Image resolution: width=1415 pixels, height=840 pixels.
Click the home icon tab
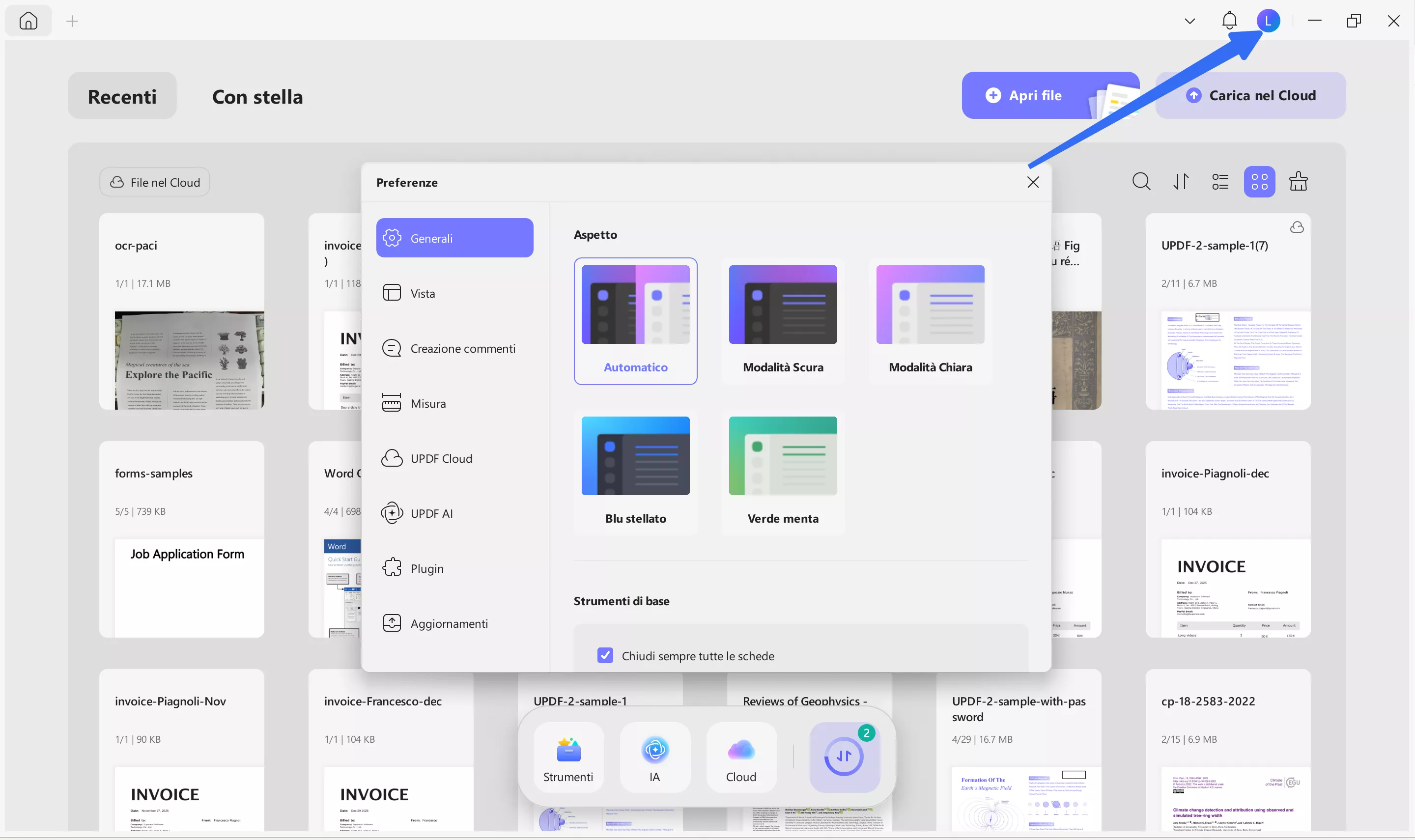[x=28, y=21]
